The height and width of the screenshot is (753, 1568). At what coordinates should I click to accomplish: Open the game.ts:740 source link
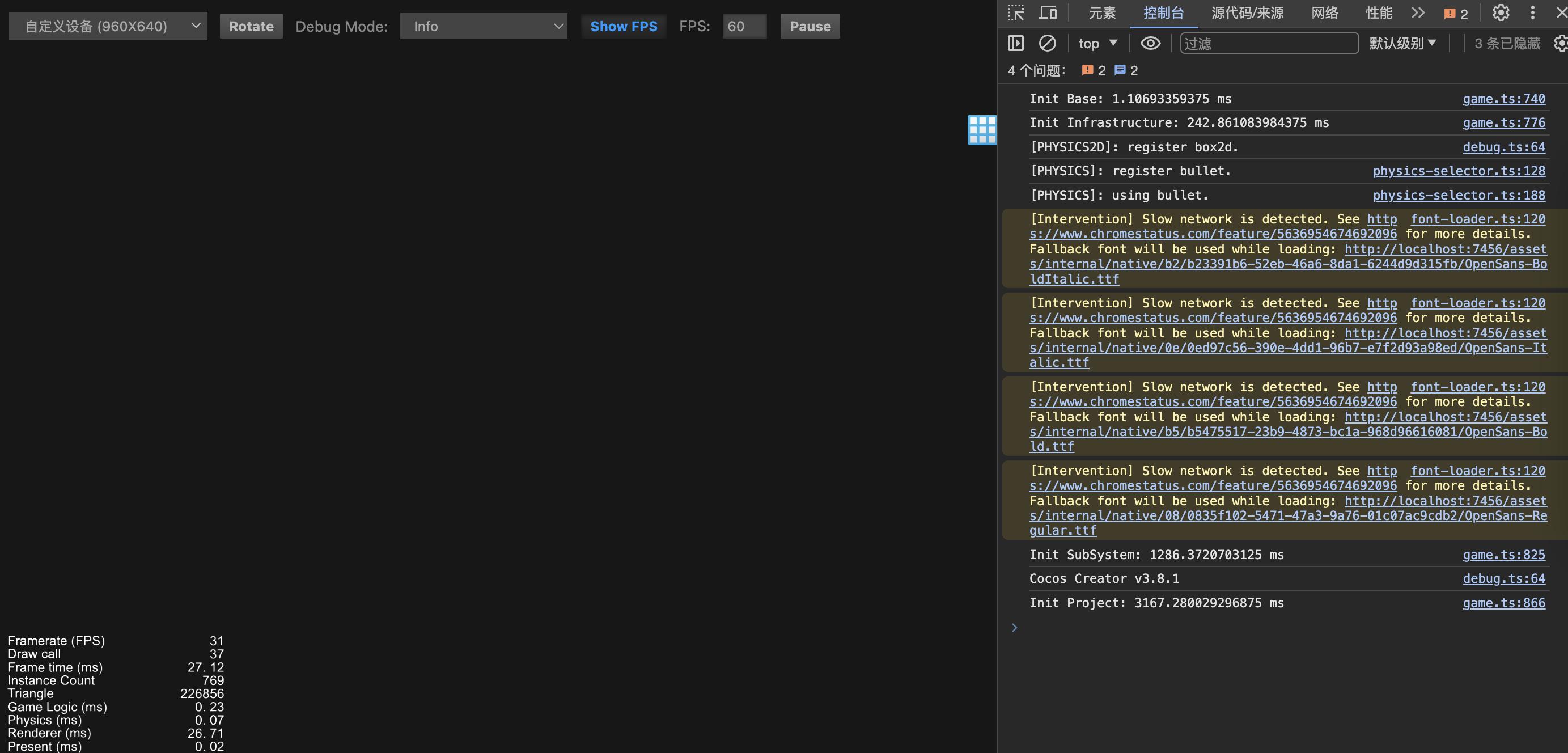pos(1503,99)
